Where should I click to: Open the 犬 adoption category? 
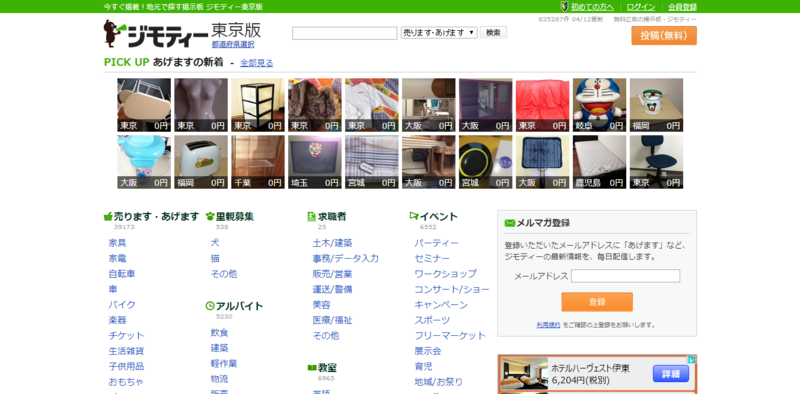coord(215,243)
